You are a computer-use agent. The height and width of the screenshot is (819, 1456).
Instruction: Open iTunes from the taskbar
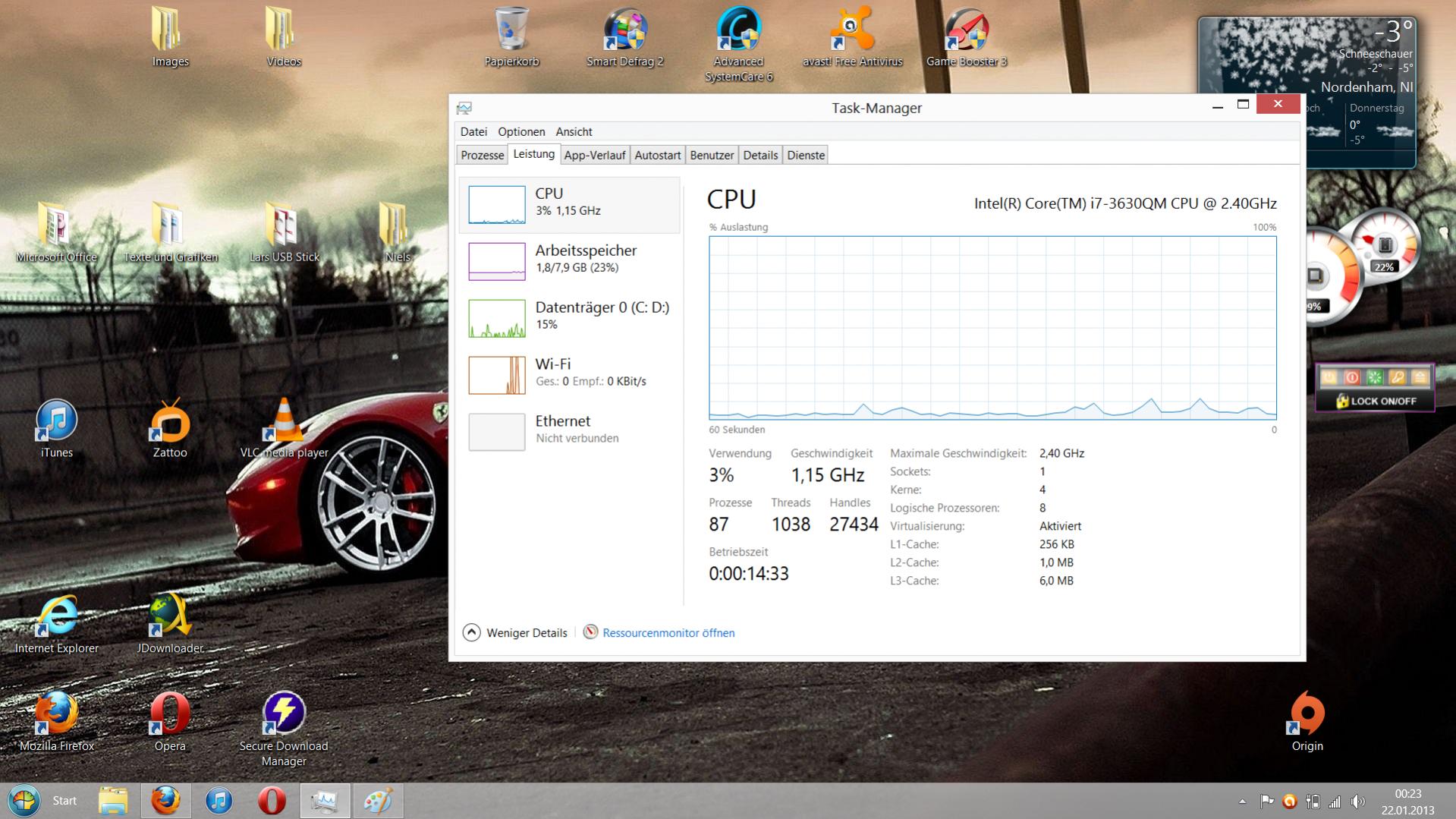click(x=219, y=801)
